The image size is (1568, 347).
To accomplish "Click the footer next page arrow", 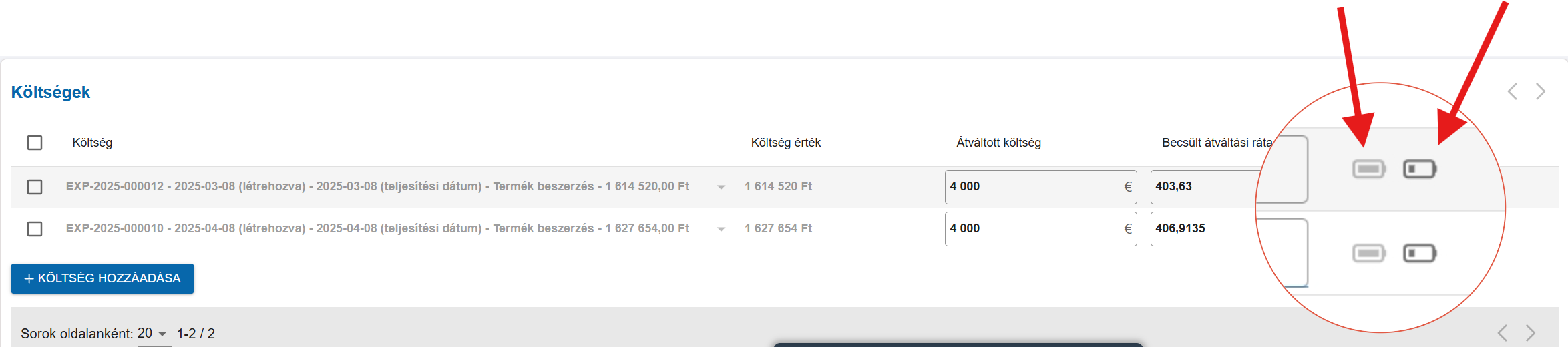I will 1531,332.
